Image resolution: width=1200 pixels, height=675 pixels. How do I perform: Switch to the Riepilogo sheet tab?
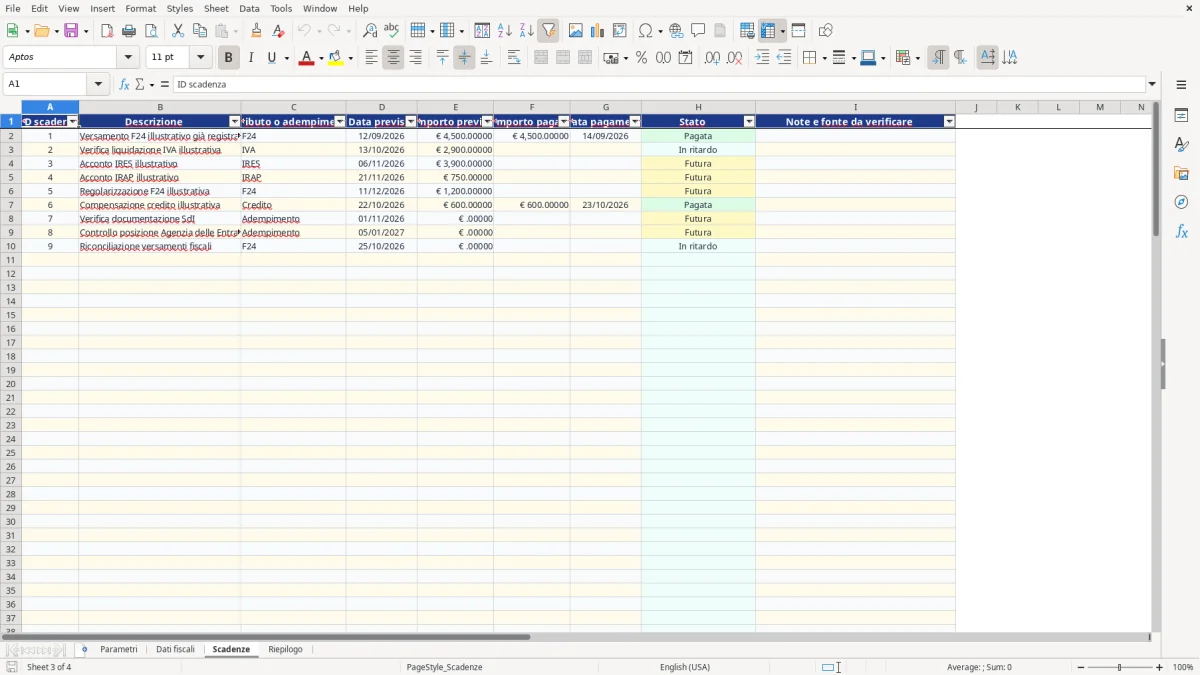pos(285,650)
